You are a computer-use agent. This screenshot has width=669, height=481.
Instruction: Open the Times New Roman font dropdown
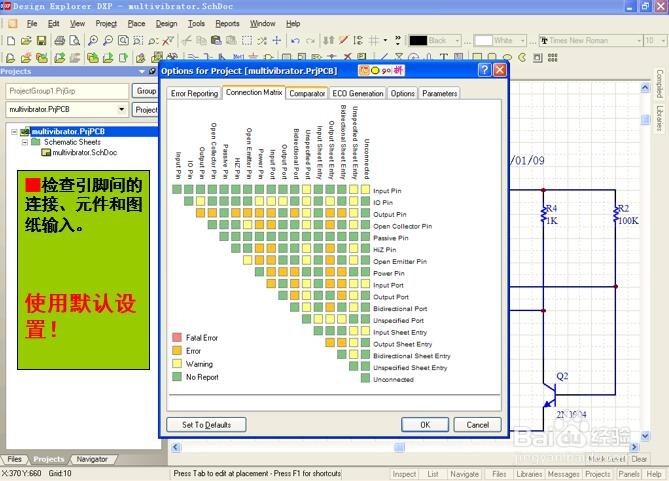tap(639, 41)
